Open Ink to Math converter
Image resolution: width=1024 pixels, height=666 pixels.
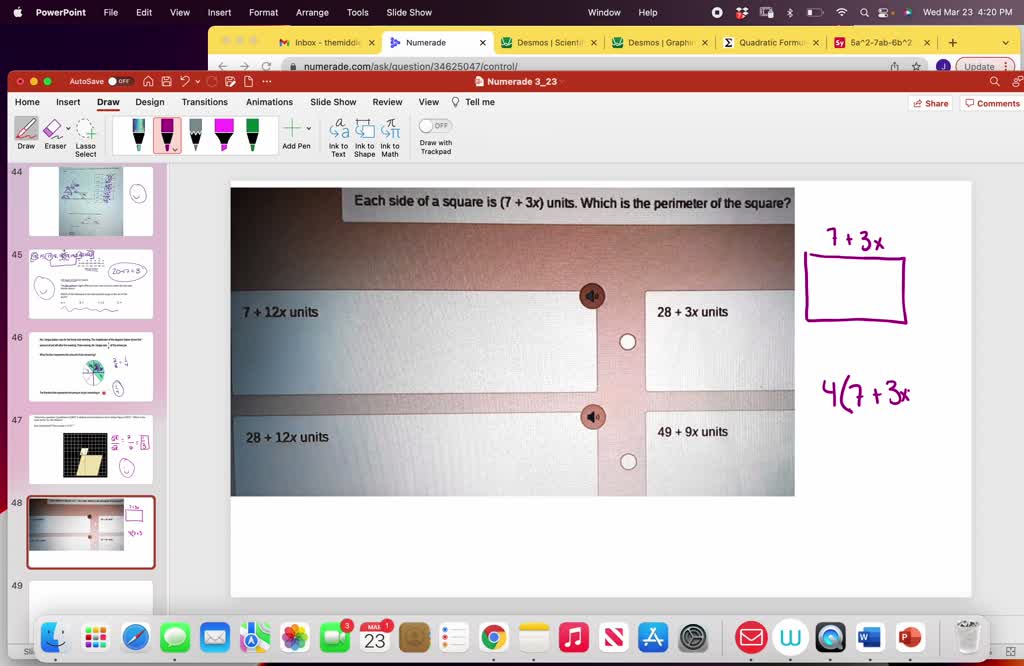click(x=389, y=133)
